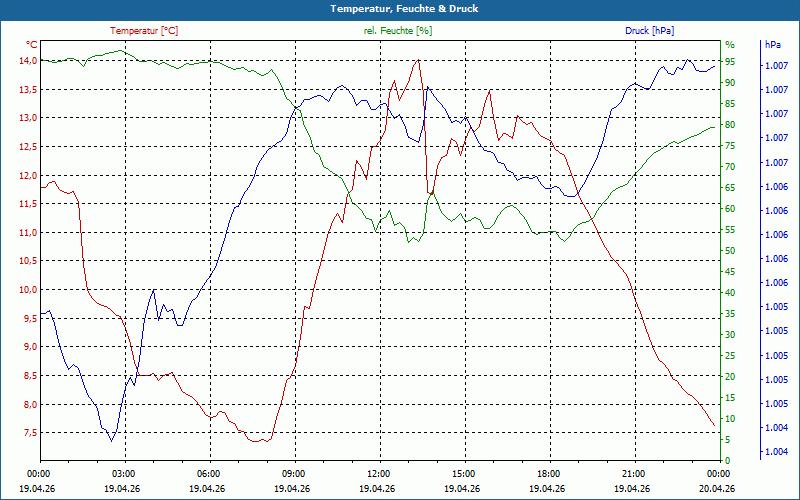Click the green '15' humidity axis value
800x500 pixels.
(x=730, y=398)
